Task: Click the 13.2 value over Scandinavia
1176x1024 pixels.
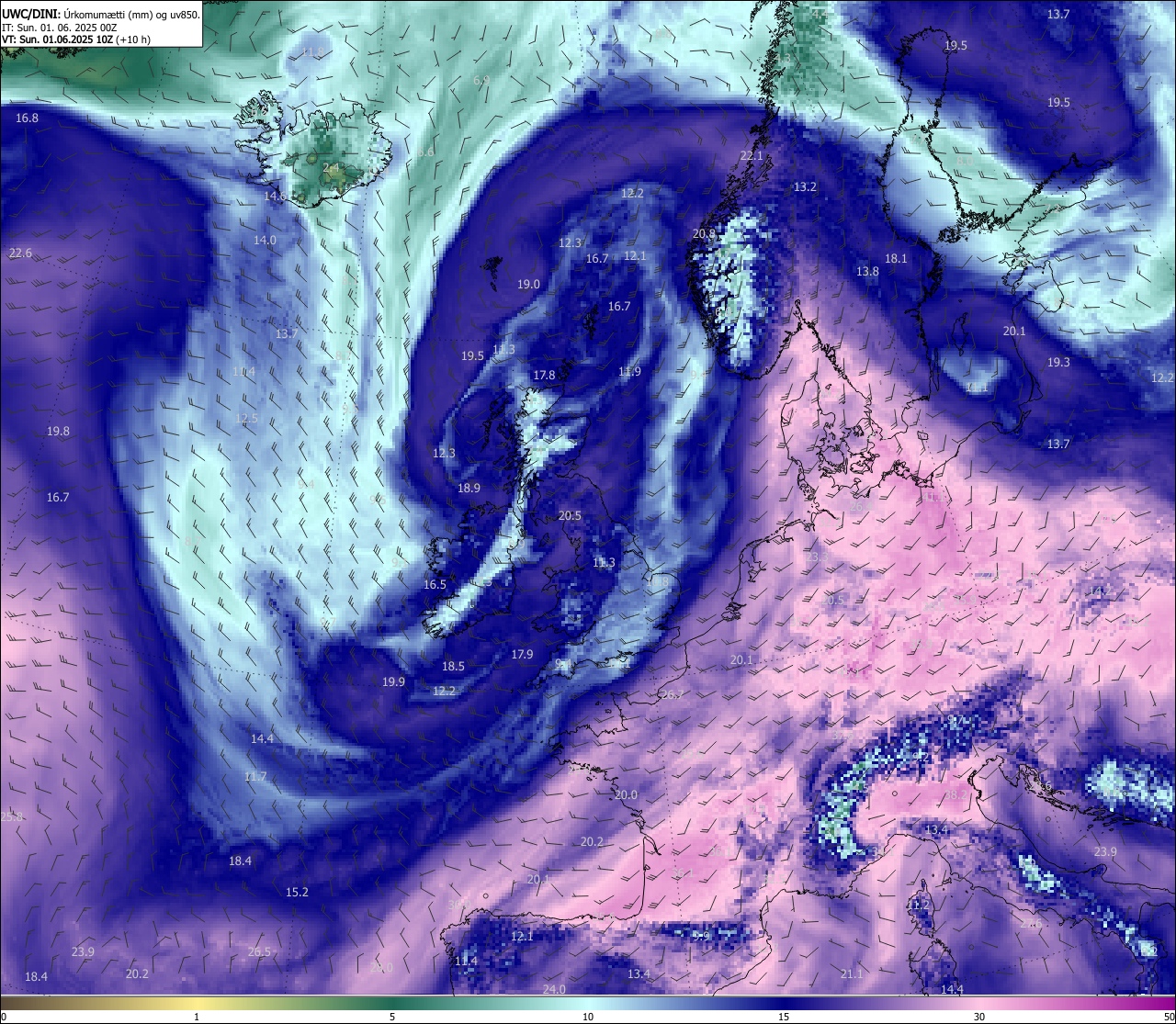Action: (805, 186)
